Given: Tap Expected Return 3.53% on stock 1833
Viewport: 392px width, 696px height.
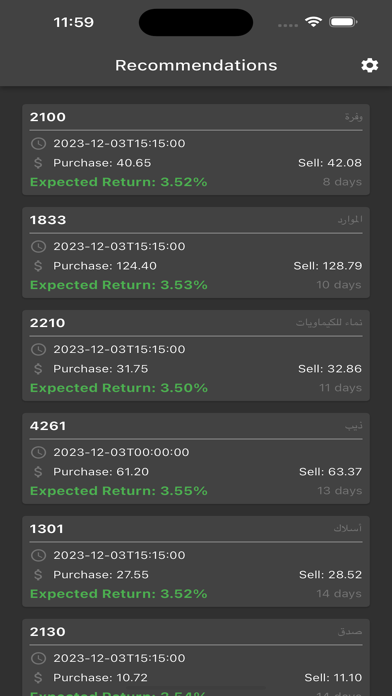Looking at the screenshot, I should click(x=119, y=285).
